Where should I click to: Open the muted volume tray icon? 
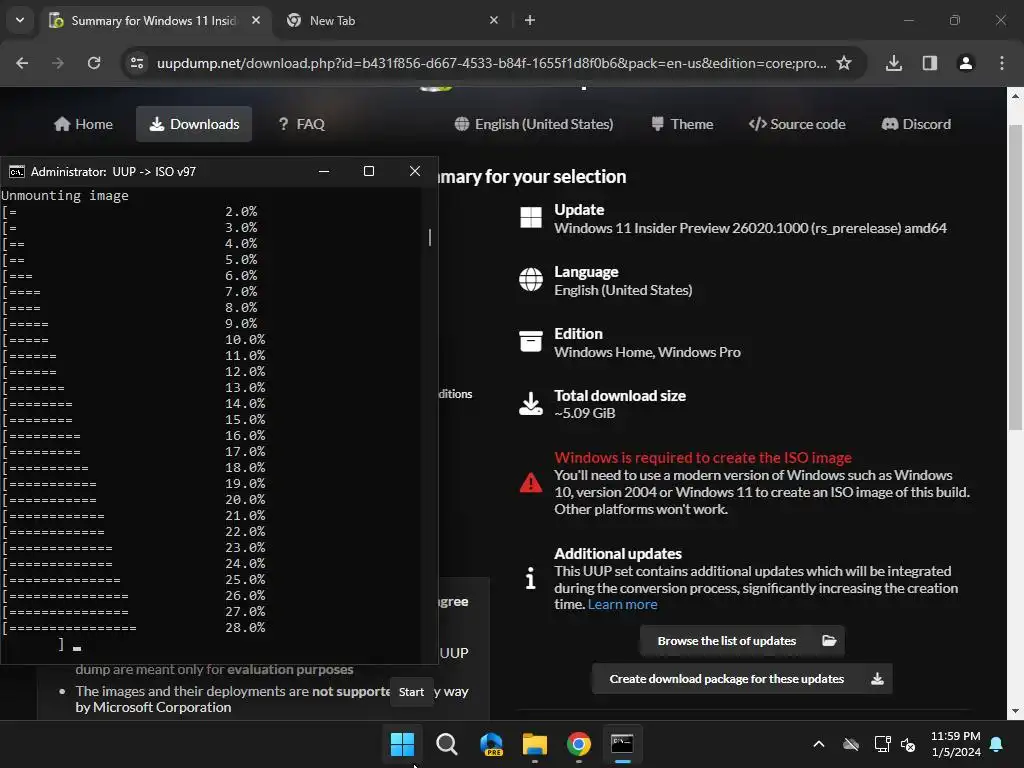coord(908,744)
